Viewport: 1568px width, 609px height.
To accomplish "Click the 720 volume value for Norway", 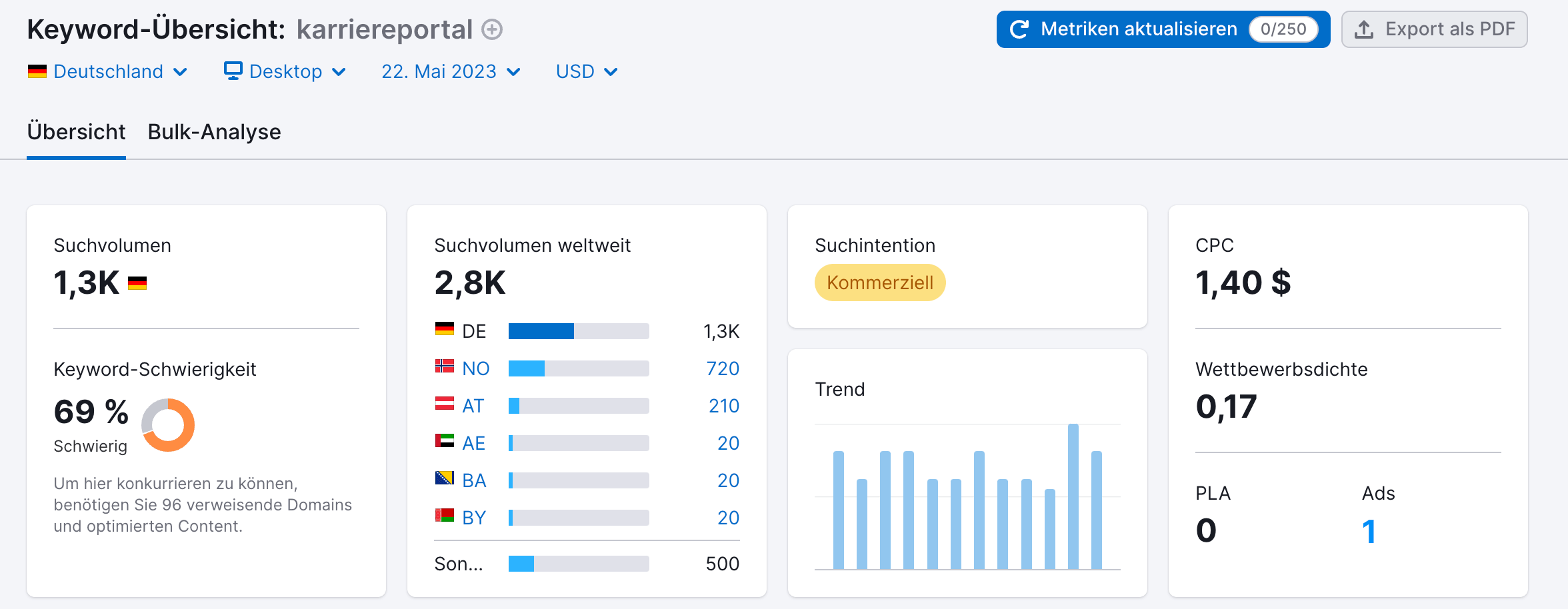I will click(723, 368).
